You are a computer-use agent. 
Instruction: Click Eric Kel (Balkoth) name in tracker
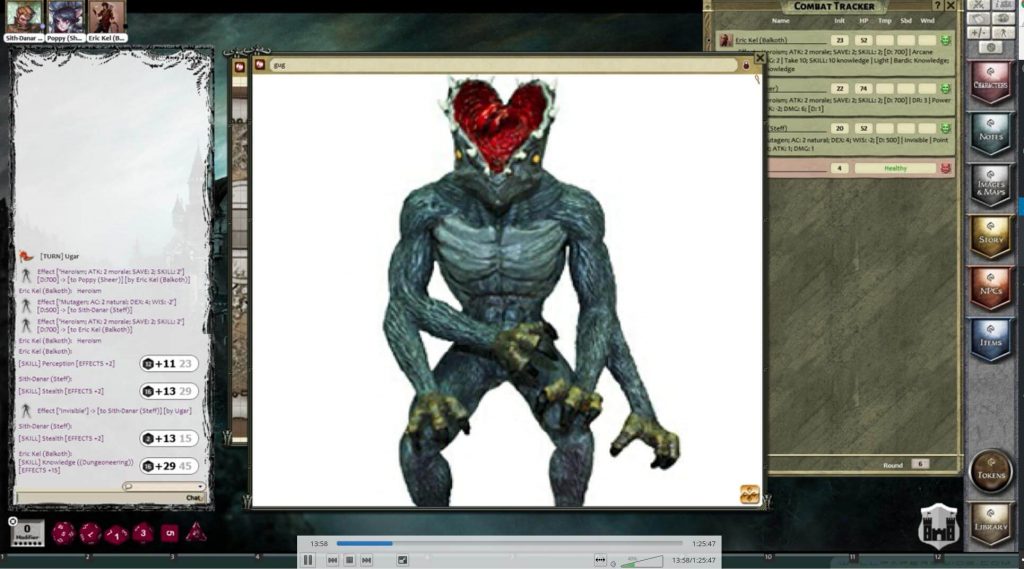pyautogui.click(x=761, y=41)
